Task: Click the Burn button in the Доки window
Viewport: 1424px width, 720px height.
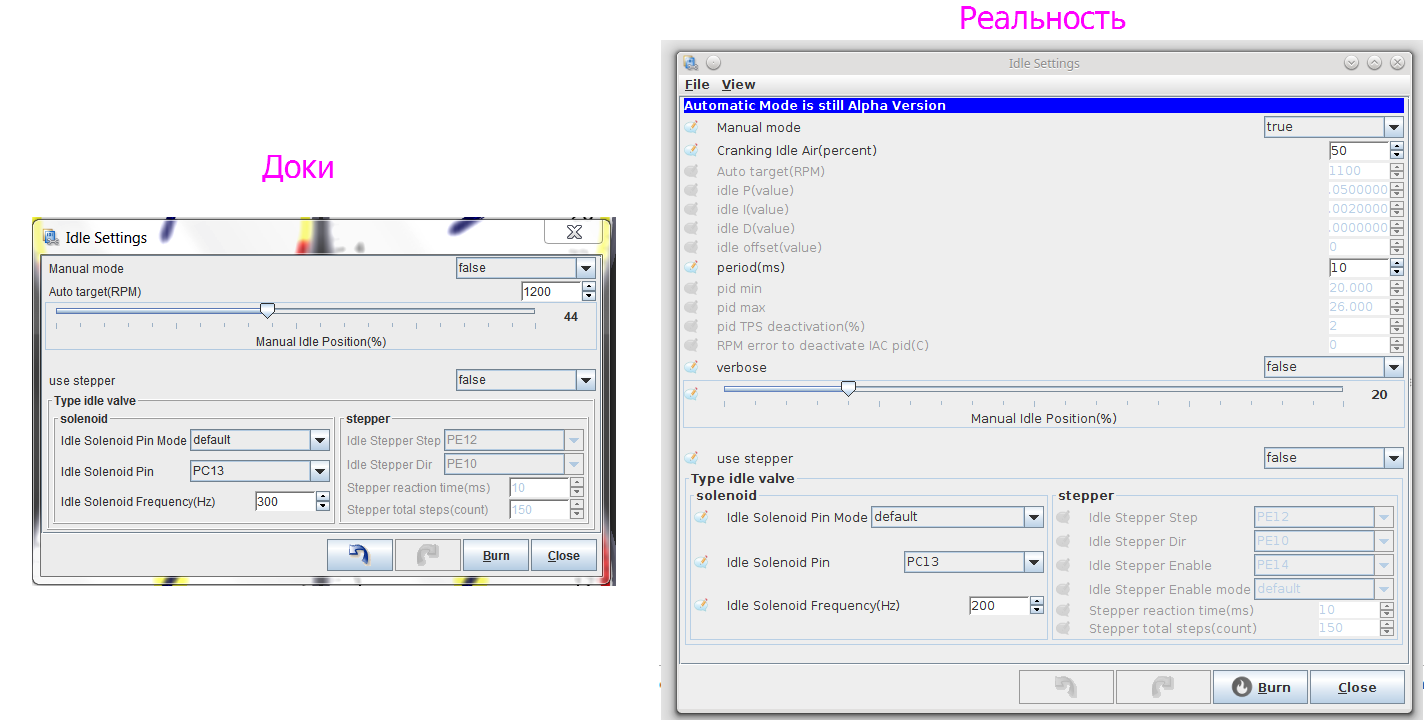Action: 496,555
